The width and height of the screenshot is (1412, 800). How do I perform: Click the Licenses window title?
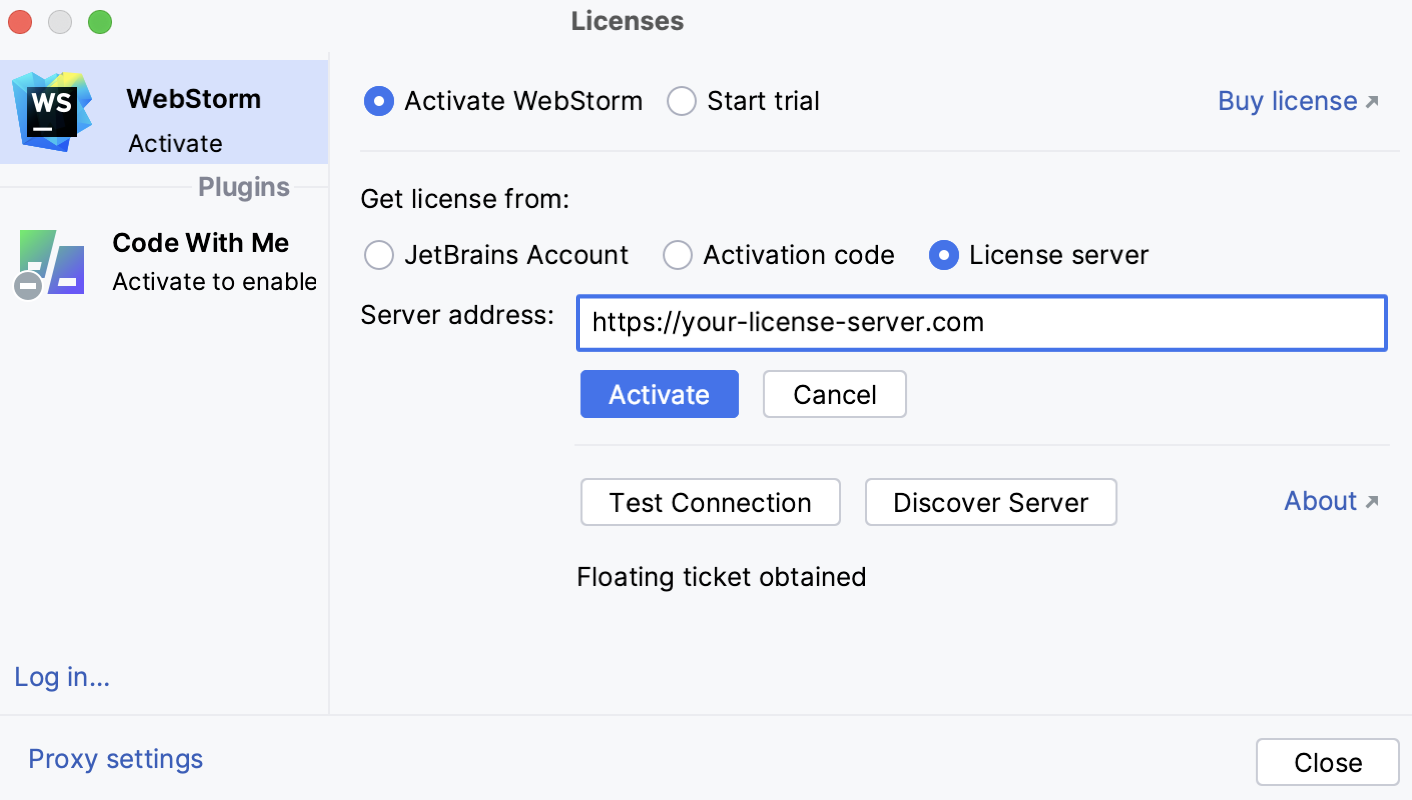pos(628,21)
